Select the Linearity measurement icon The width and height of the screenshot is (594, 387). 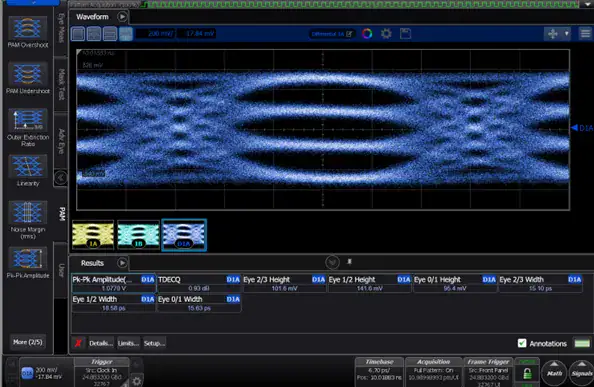[28, 170]
